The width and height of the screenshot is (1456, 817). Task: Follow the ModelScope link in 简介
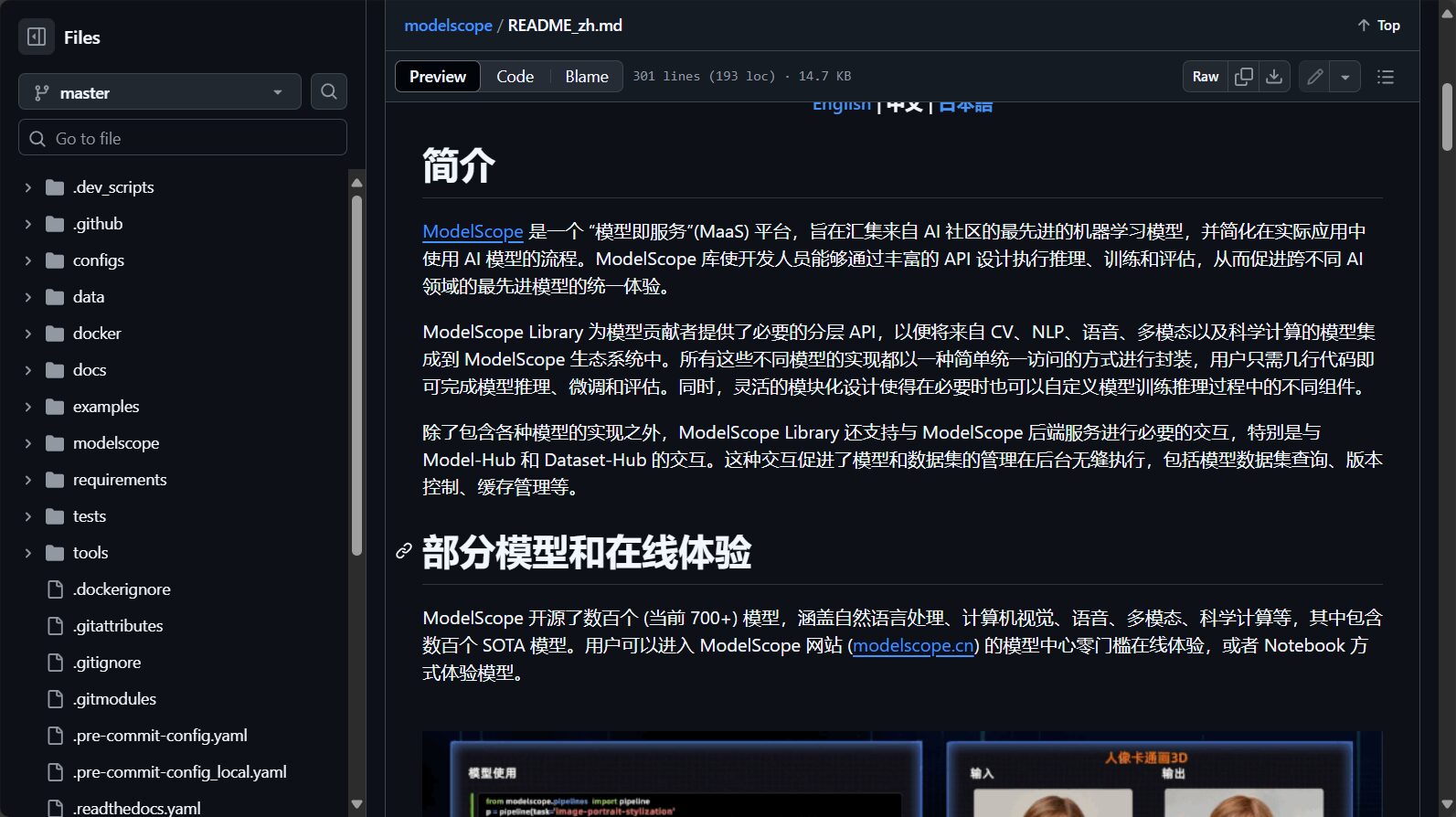tap(473, 231)
